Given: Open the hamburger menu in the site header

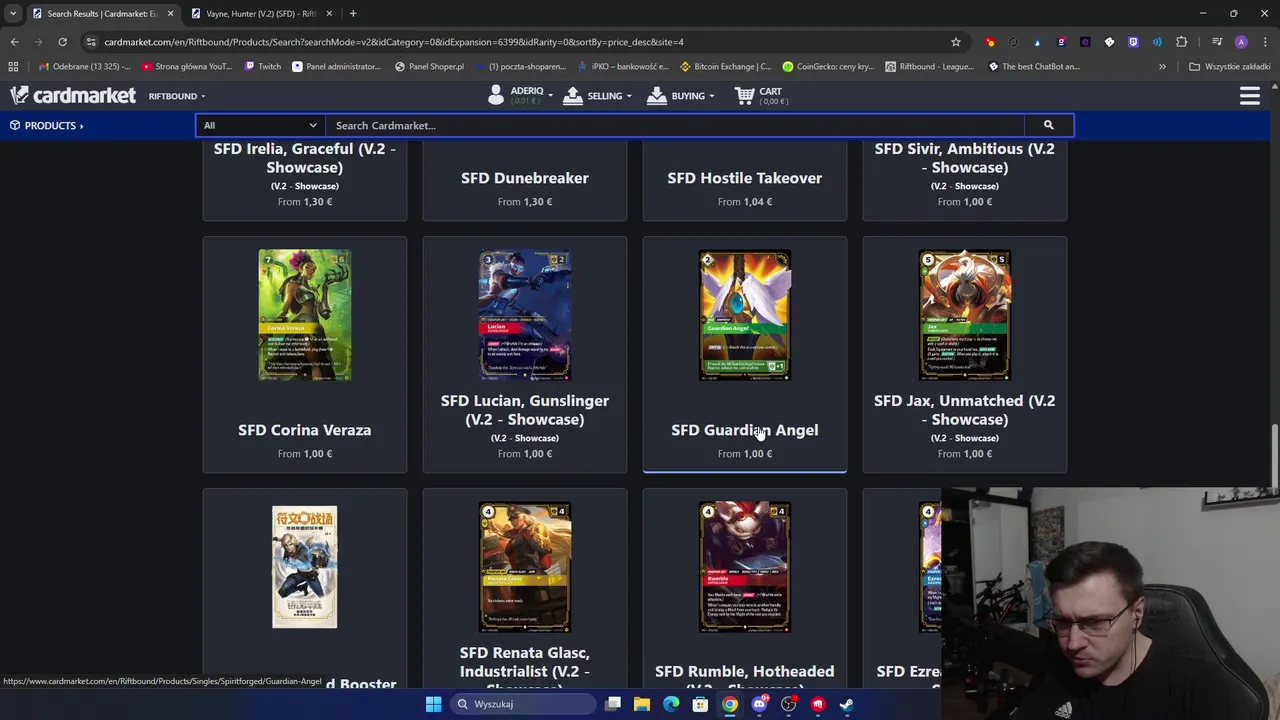Looking at the screenshot, I should click(1249, 96).
